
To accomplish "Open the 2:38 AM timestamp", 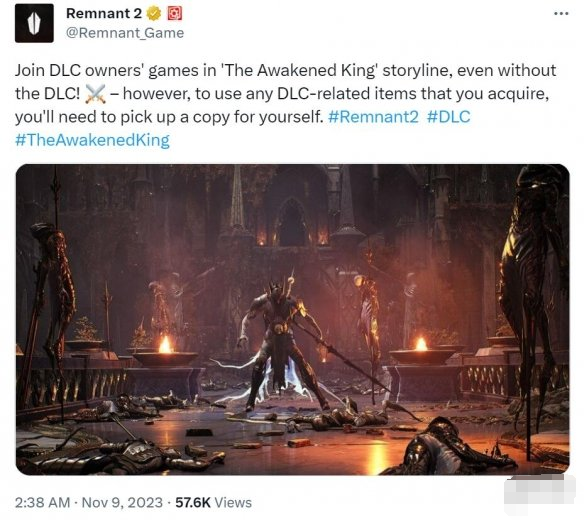I will 42,502.
